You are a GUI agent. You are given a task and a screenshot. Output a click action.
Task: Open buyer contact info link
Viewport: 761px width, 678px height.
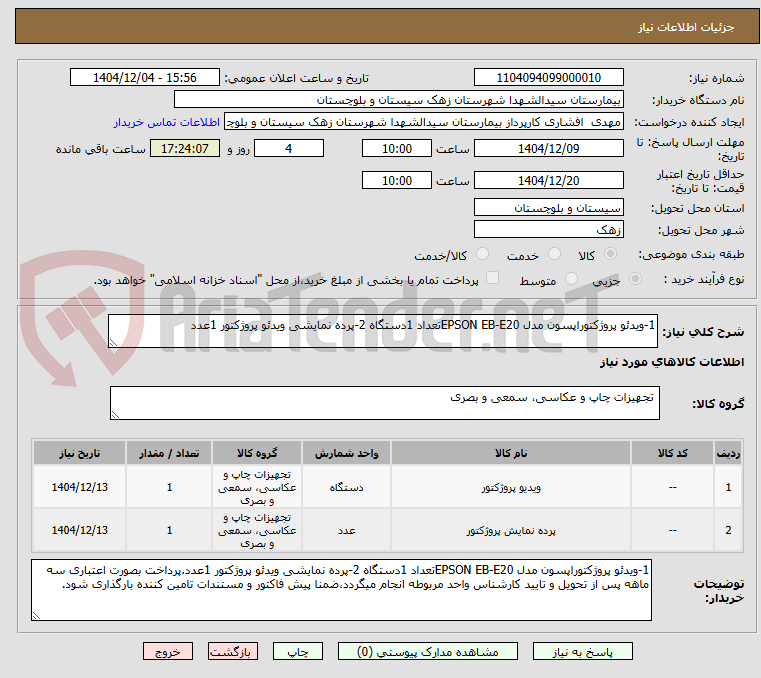tap(167, 122)
